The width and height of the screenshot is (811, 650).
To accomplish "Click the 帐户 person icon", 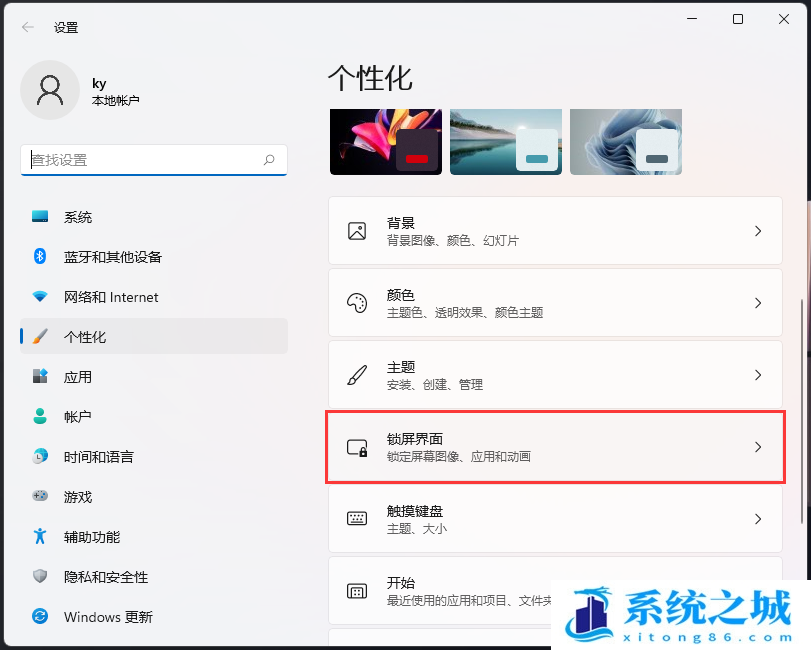I will 40,416.
